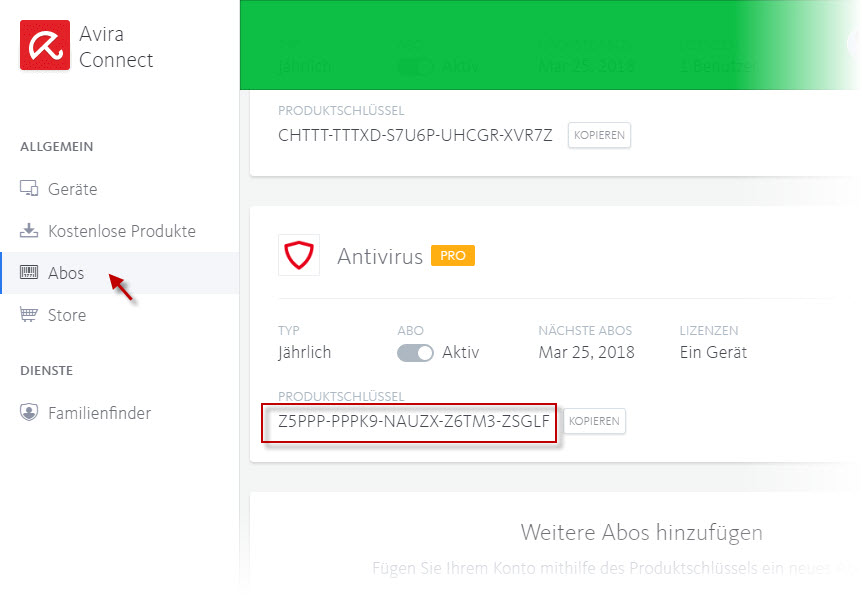The image size is (862, 596).
Task: Click the Mar 25, 2018 renewal date
Action: (x=587, y=352)
